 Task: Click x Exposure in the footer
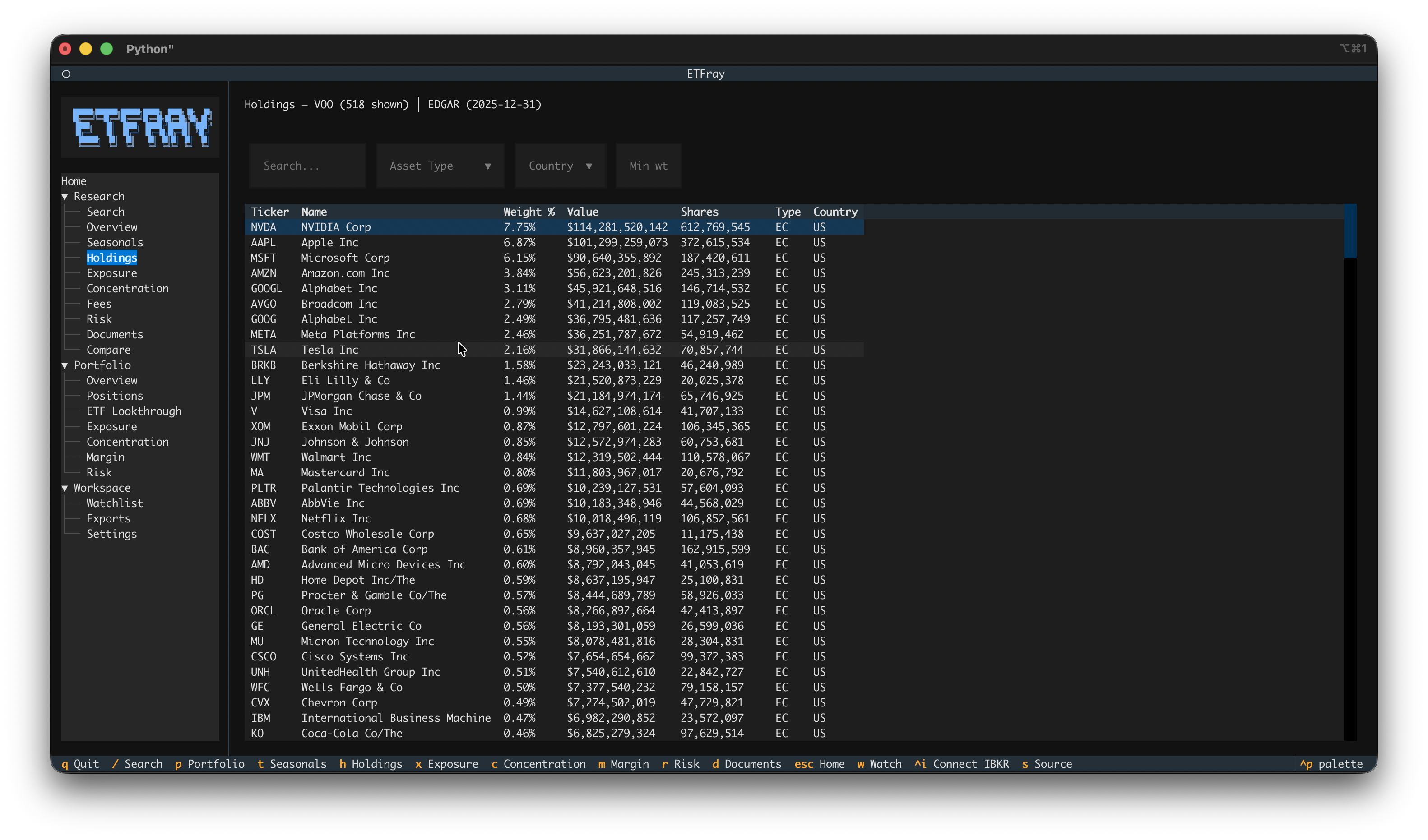click(x=446, y=764)
